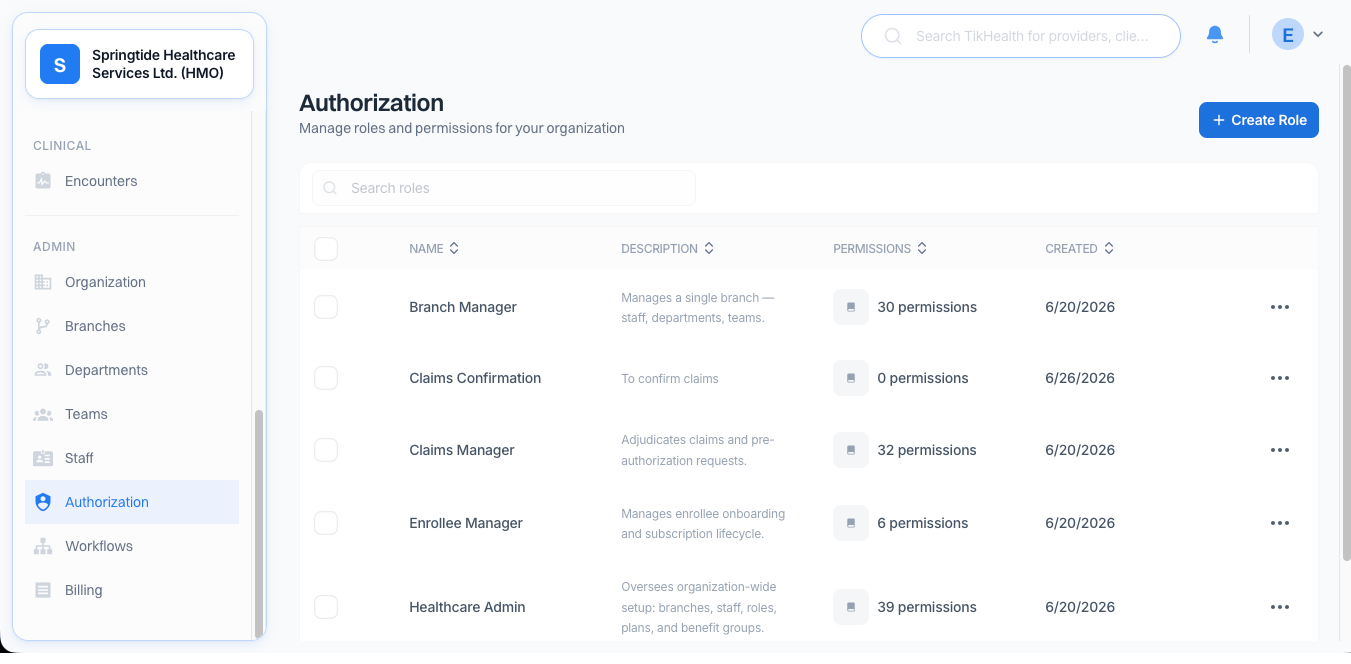Open more actions for Enrollee Manager

[1280, 523]
